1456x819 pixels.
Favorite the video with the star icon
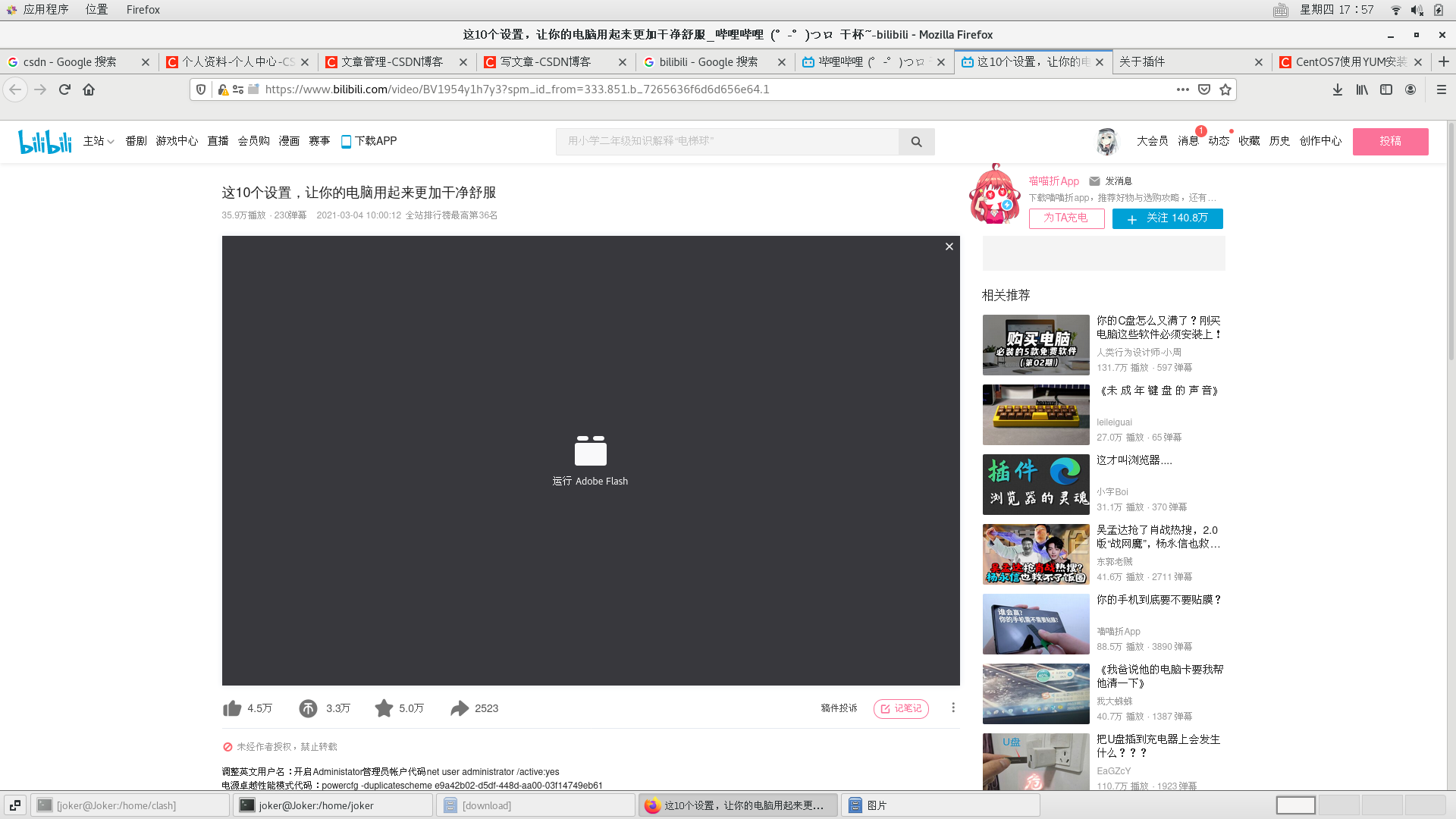coord(384,708)
